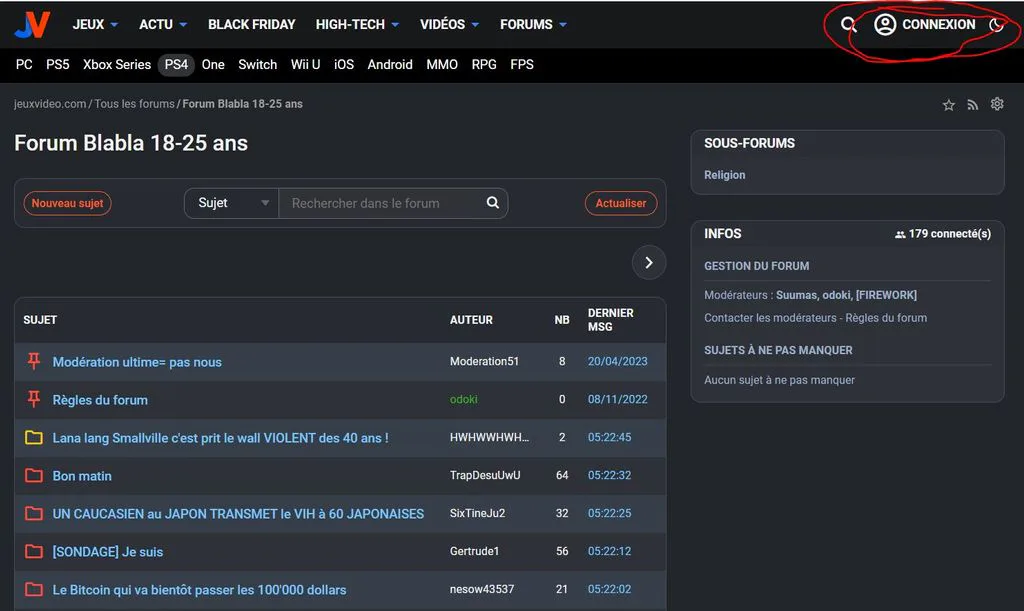Open the Religion sub-forum link
The height and width of the screenshot is (611, 1024).
pos(724,175)
